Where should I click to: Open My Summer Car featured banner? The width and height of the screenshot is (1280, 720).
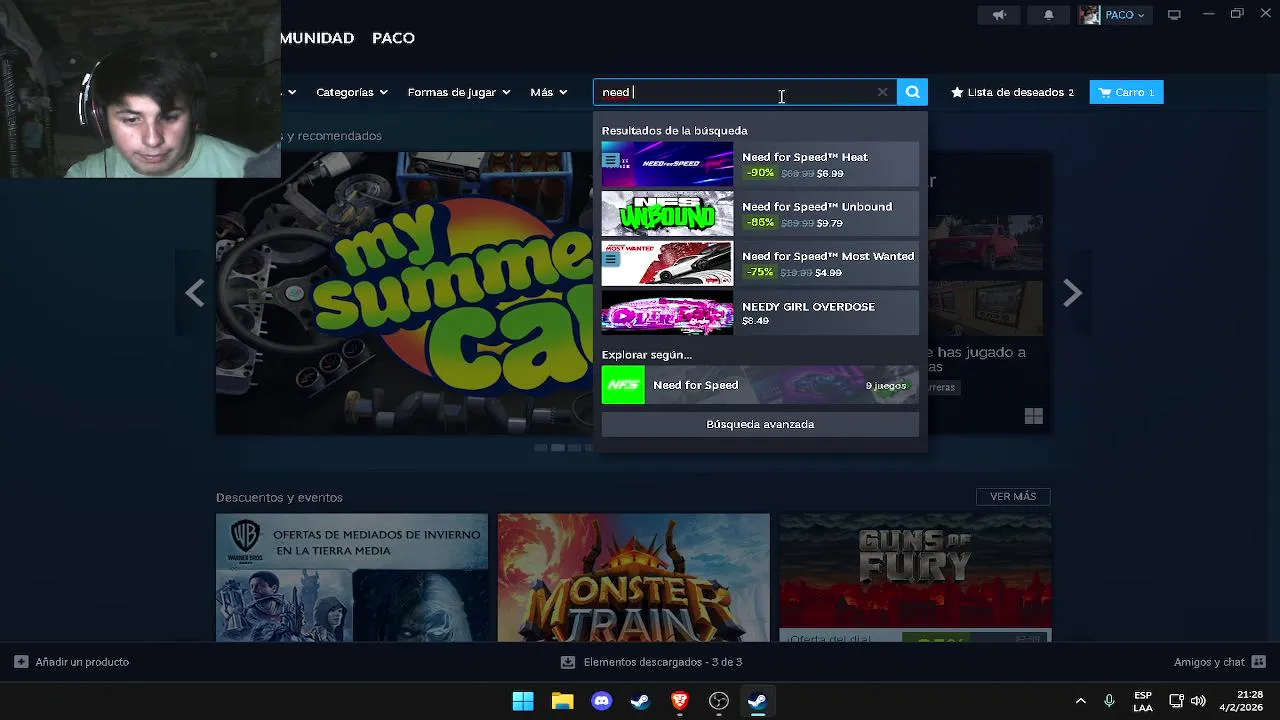pyautogui.click(x=405, y=293)
